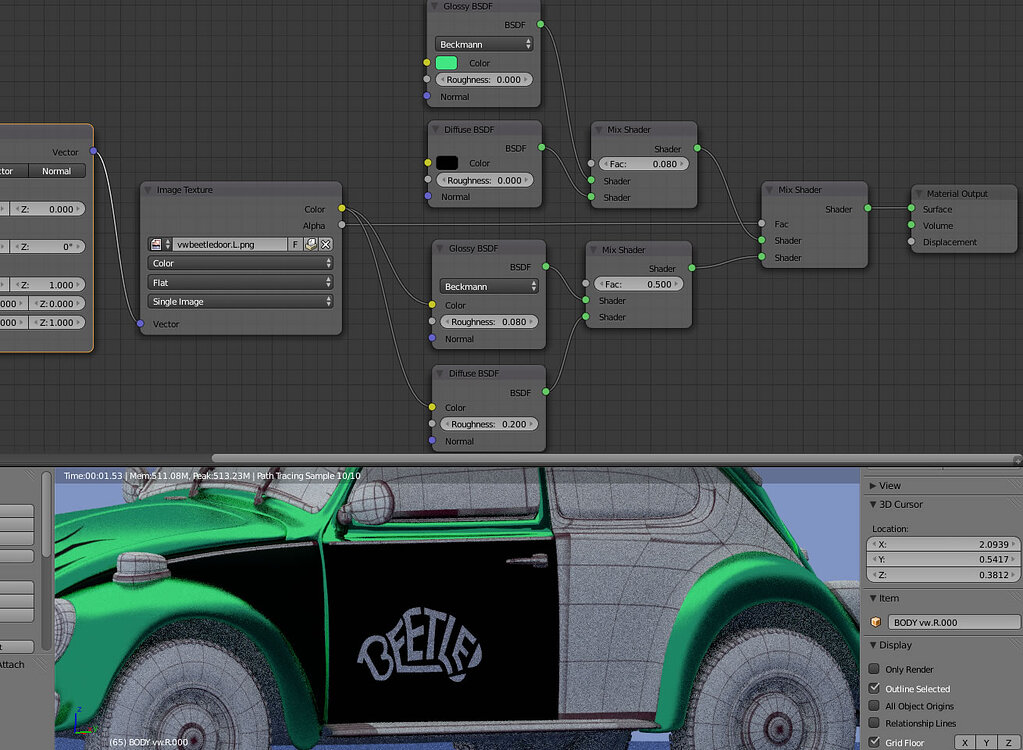1023x750 pixels.
Task: Click the Fac 0.500 slider in Mix Shader
Action: pos(639,284)
